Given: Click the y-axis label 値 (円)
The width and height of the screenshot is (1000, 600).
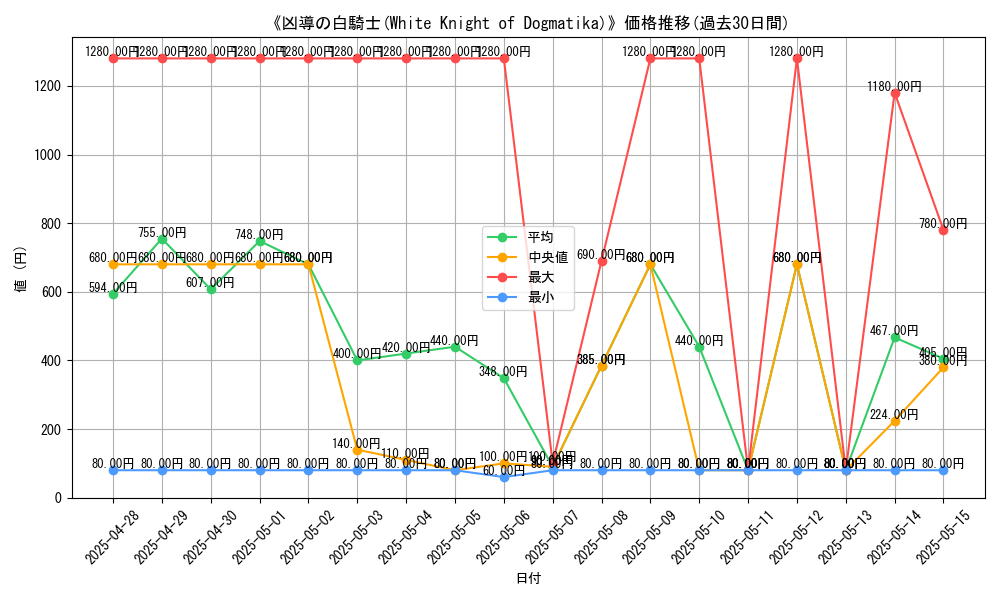Looking at the screenshot, I should pyautogui.click(x=22, y=269).
